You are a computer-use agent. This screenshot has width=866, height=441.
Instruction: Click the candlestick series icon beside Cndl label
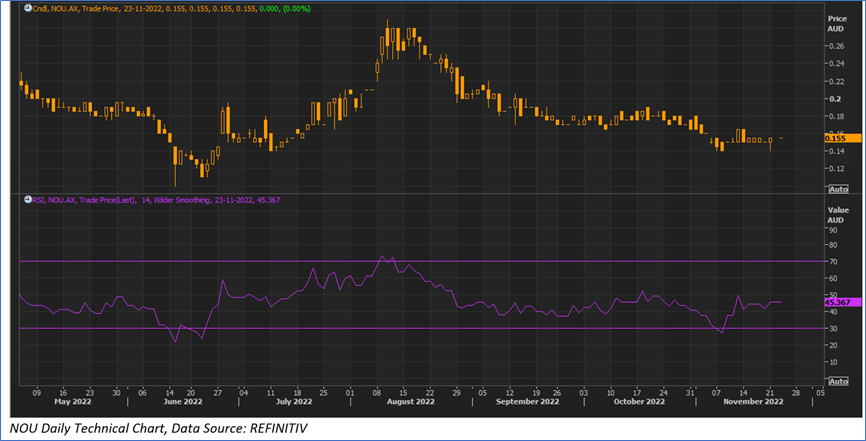[28, 9]
